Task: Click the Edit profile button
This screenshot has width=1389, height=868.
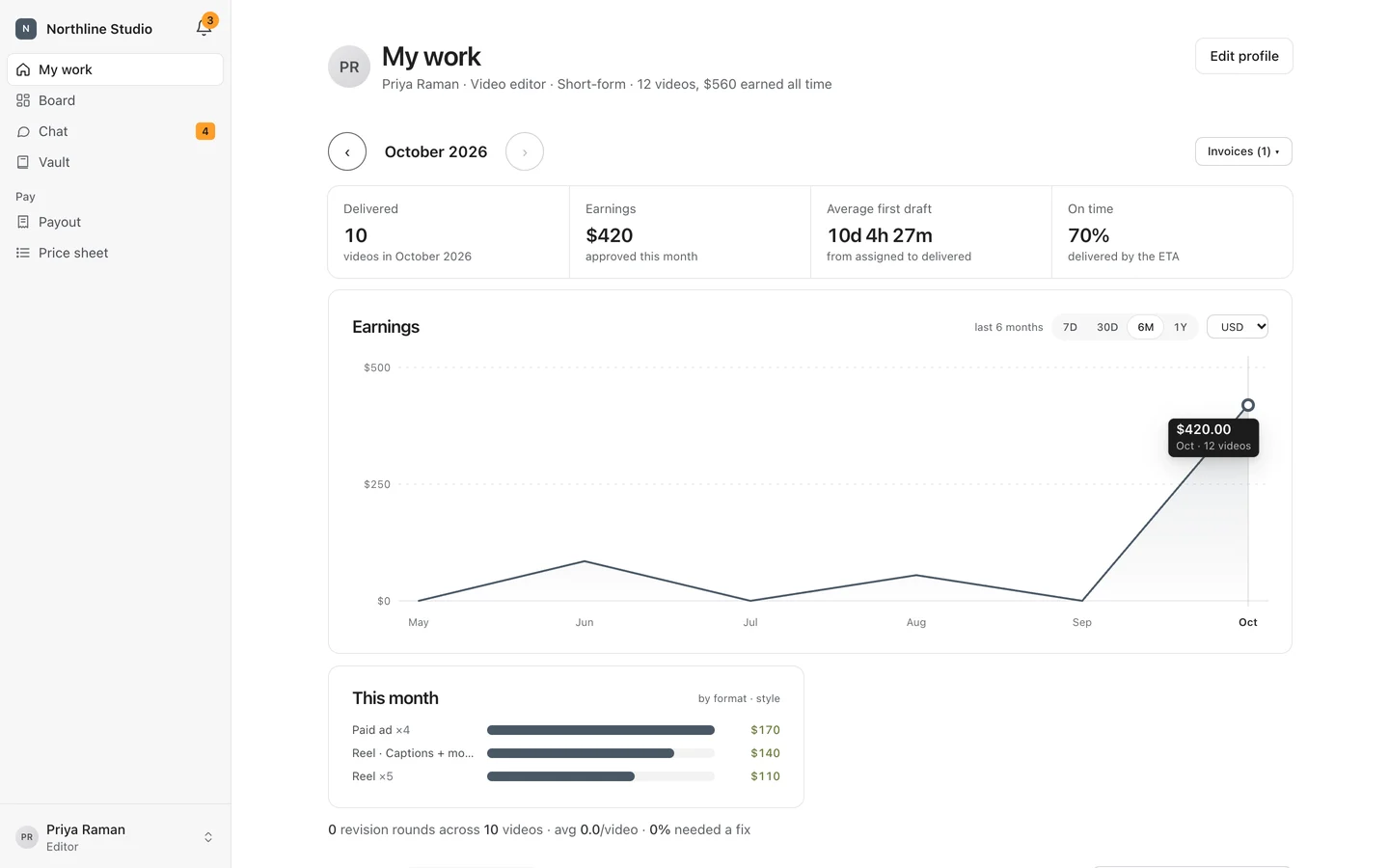Action: click(1244, 56)
